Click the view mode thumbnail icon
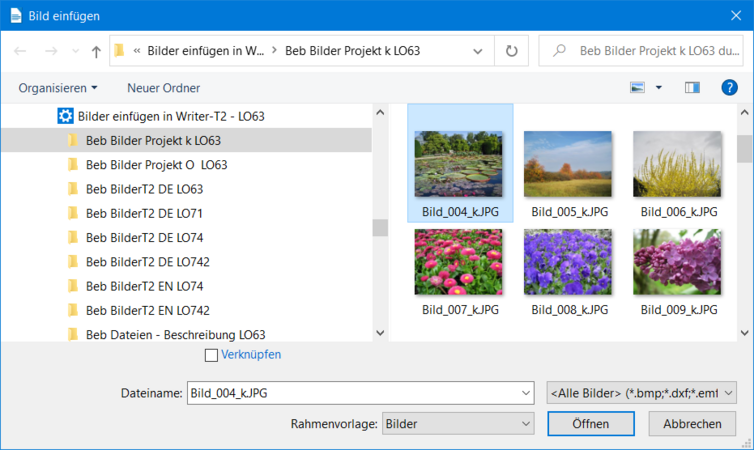Screen dimensions: 754x450 (x=637, y=88)
